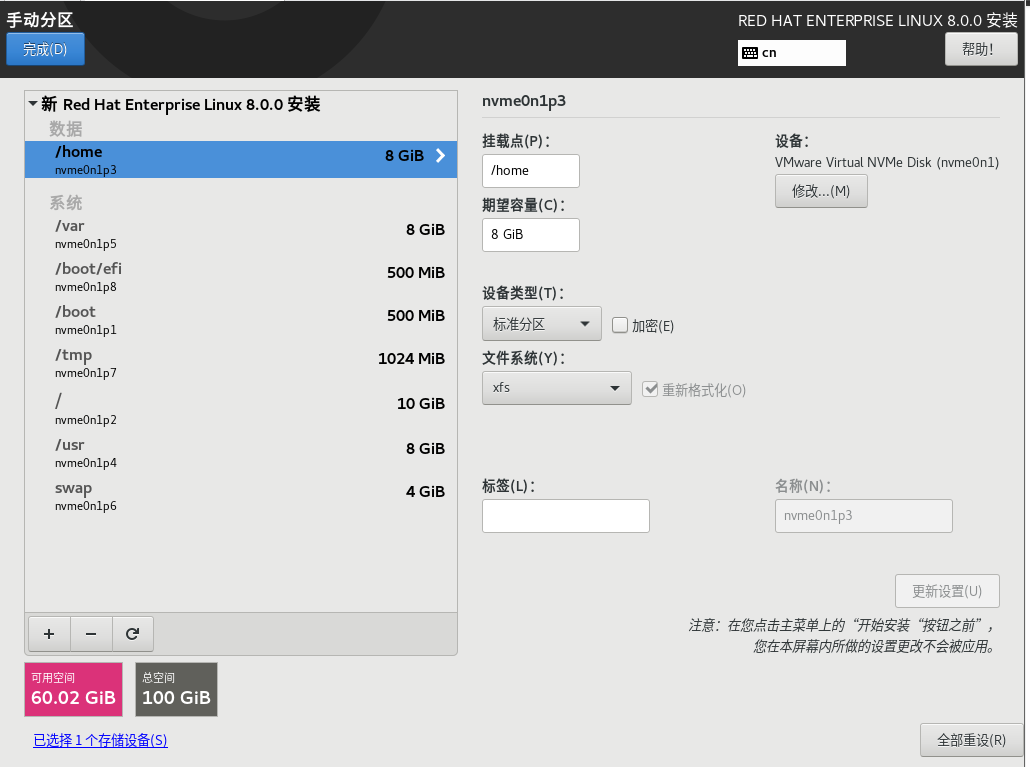Open the 已选择 1 个存储设备(S) link
The height and width of the screenshot is (767, 1030).
click(x=101, y=740)
